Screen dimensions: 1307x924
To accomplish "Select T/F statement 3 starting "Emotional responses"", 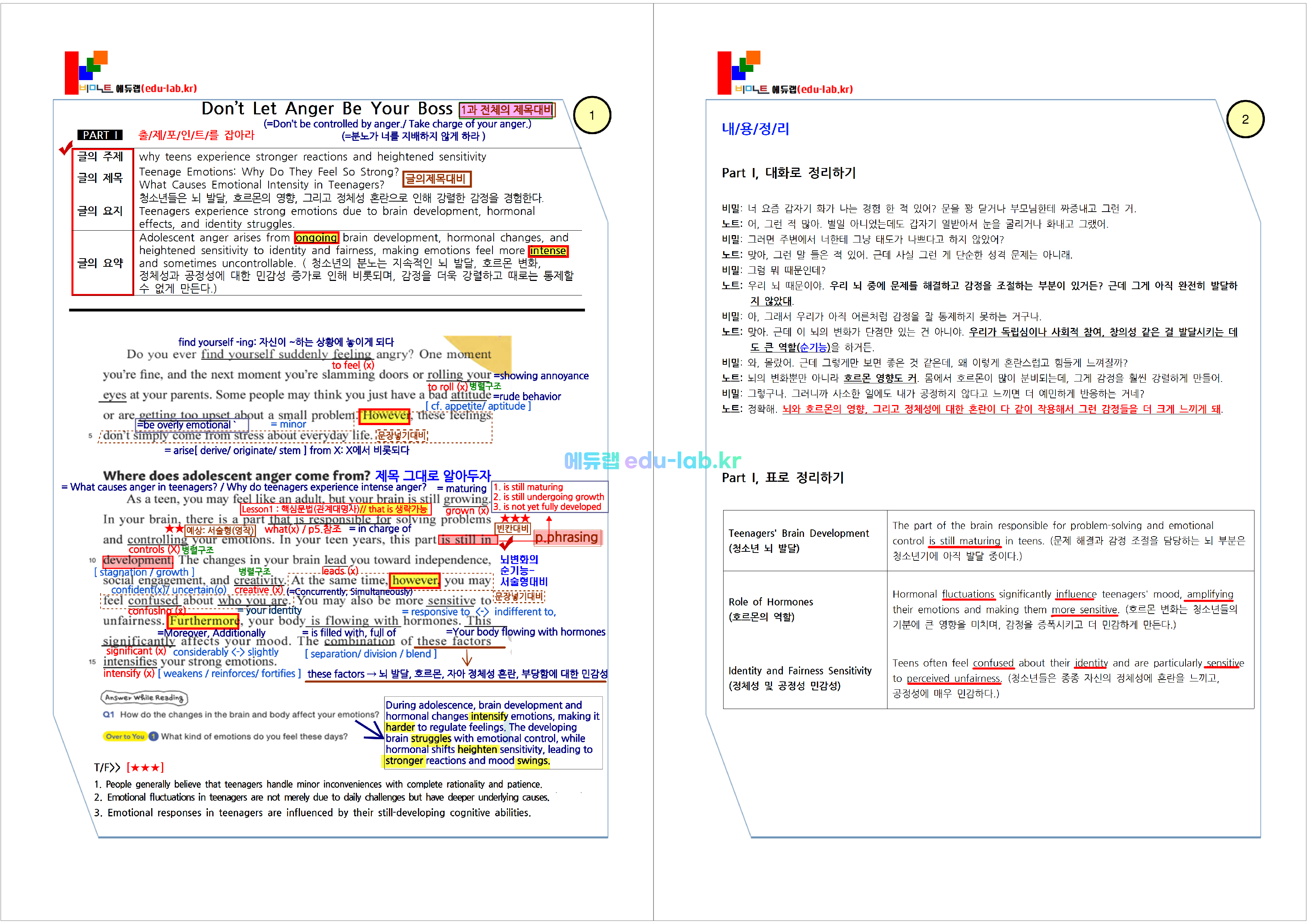I will click(313, 813).
